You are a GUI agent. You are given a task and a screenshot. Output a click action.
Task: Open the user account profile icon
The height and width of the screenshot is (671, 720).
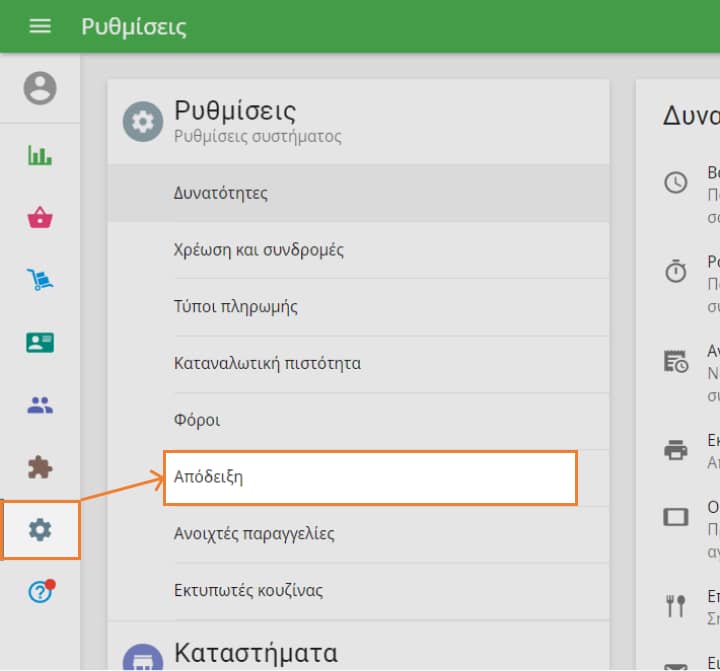click(40, 89)
